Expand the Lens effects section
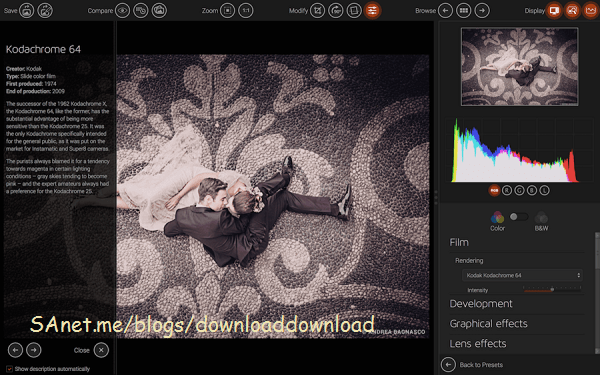This screenshot has height=375, width=600. tap(478, 344)
